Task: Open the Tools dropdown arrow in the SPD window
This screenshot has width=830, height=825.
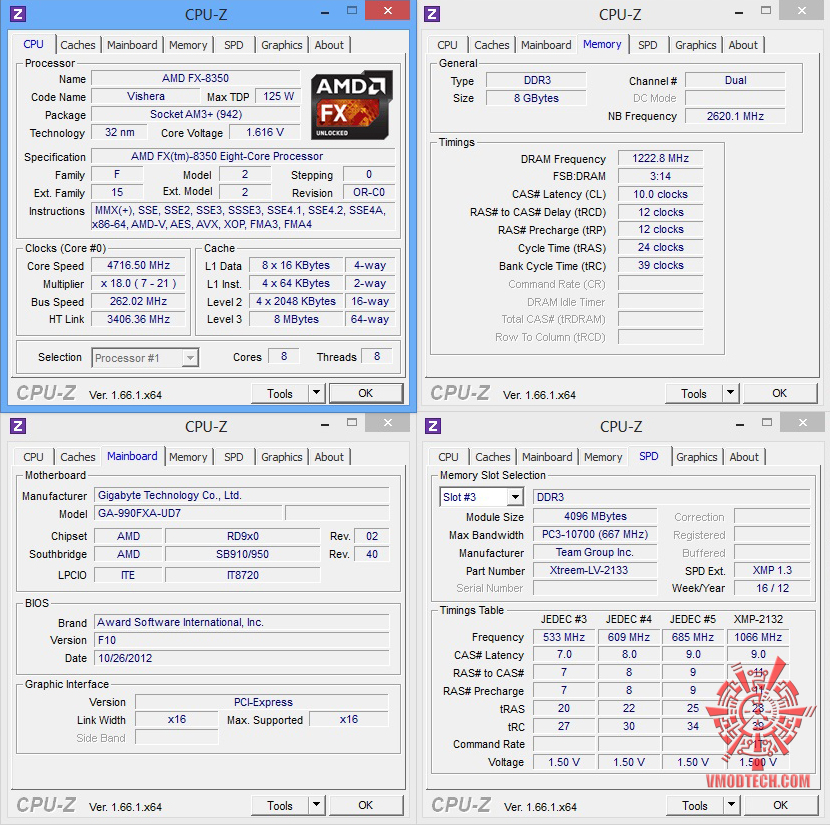Action: click(732, 805)
